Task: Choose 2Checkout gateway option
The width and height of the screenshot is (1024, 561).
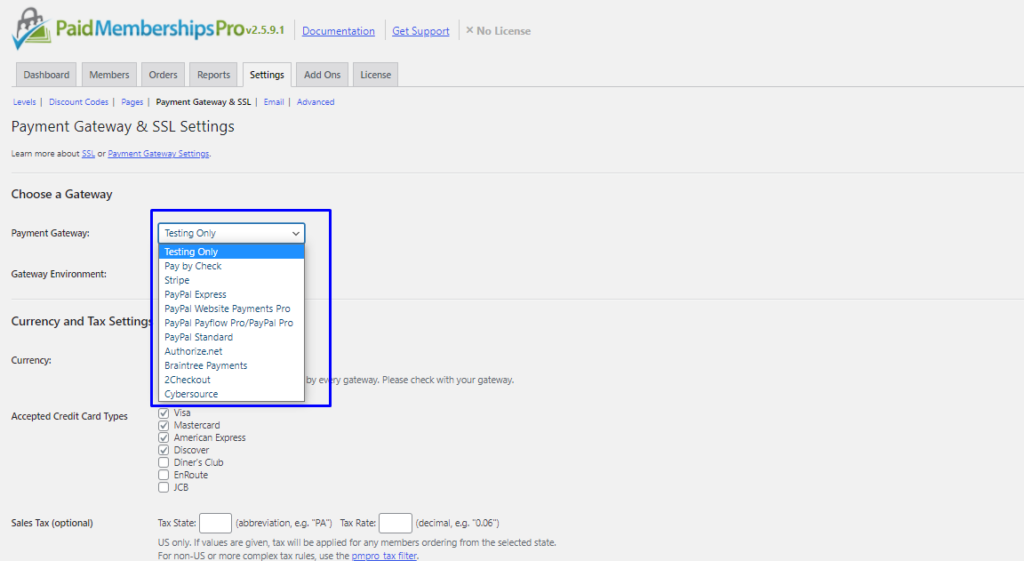Action: 231,380
